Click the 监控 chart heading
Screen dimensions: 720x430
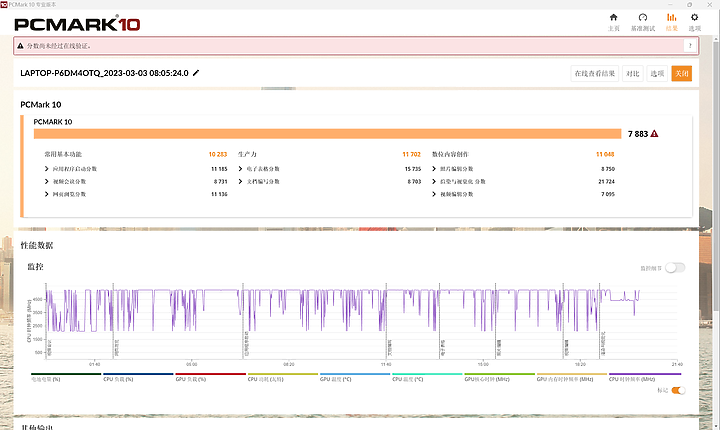click(35, 266)
